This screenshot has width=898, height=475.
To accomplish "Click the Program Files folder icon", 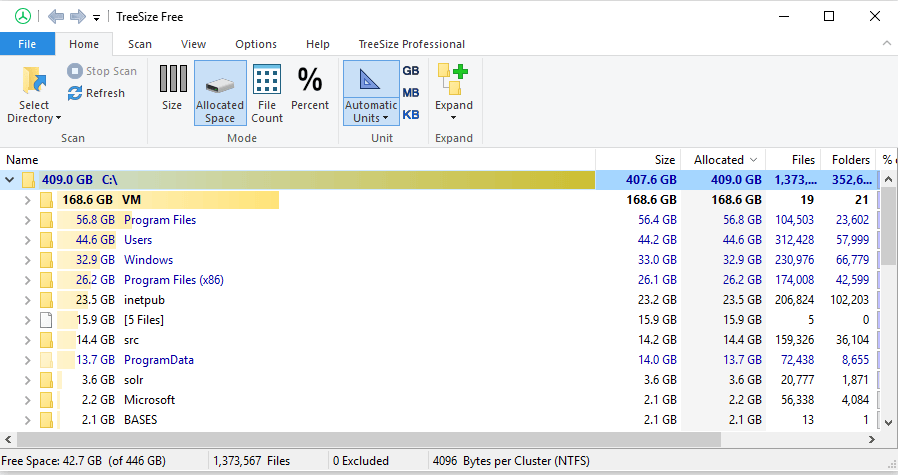I will (x=46, y=220).
